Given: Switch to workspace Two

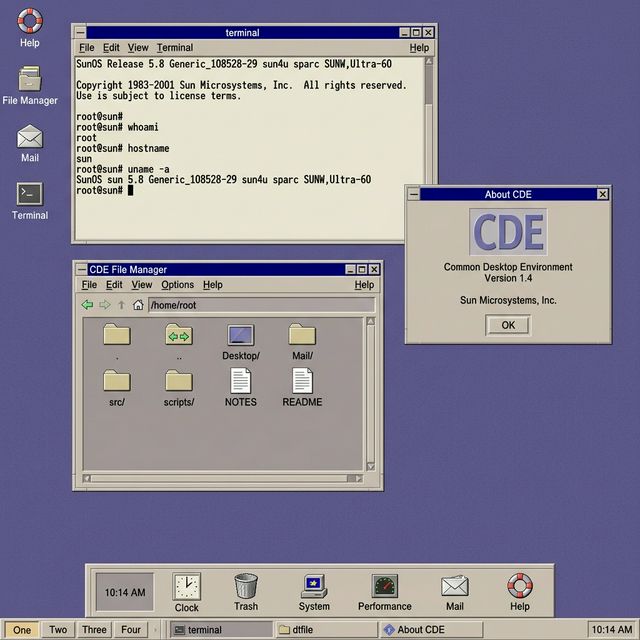Looking at the screenshot, I should click(58, 629).
